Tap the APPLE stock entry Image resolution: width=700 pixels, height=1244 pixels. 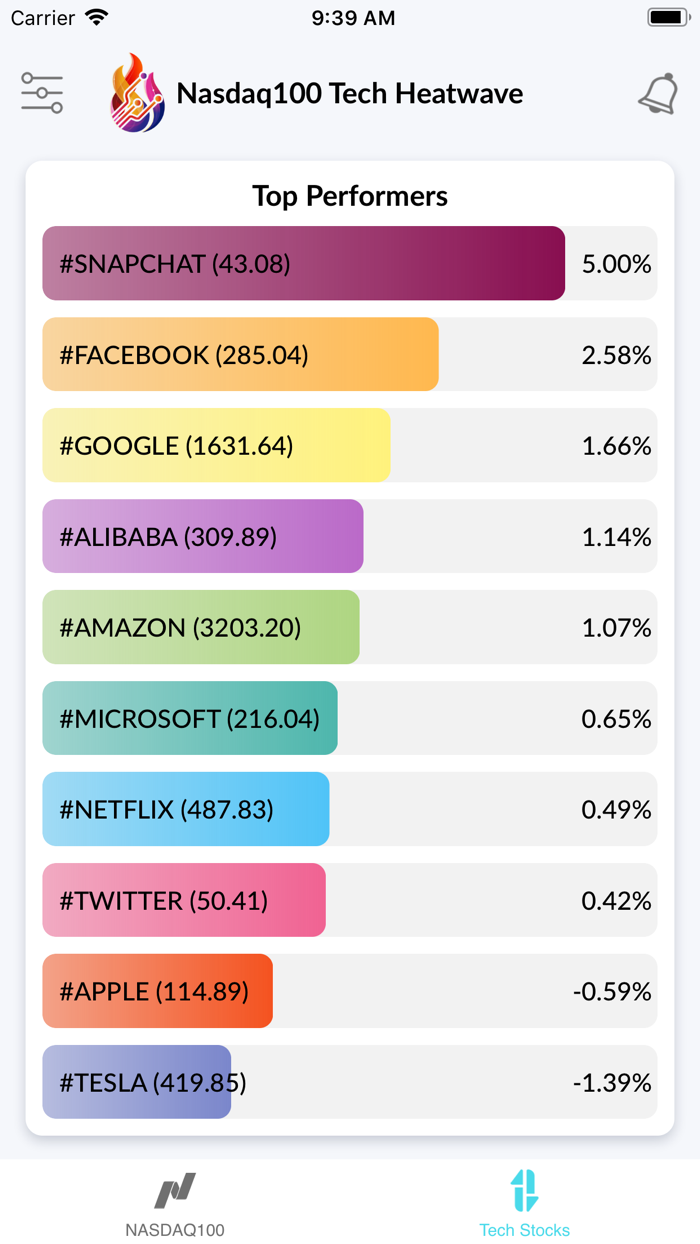(x=155, y=991)
